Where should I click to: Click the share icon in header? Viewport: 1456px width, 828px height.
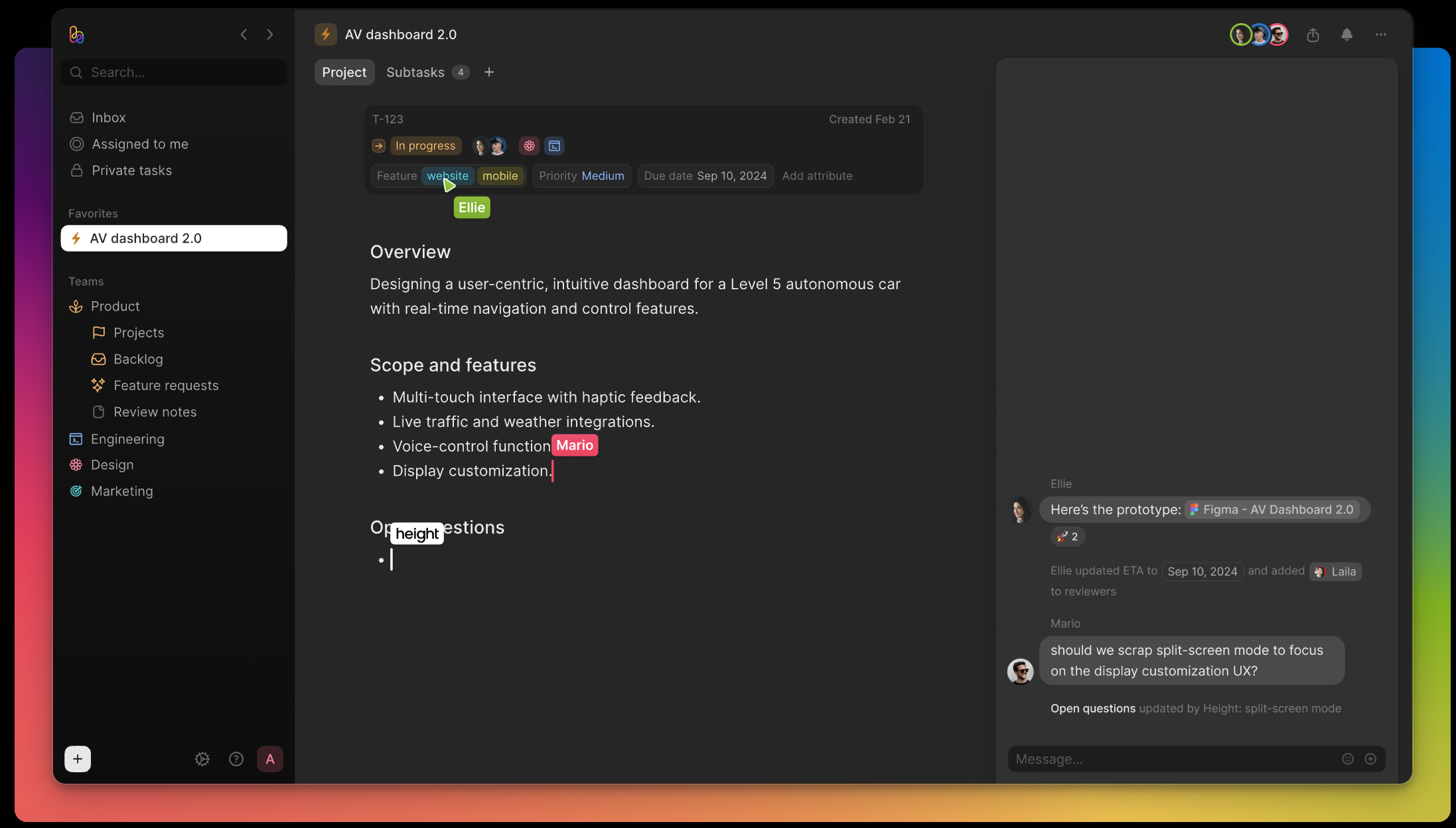1313,35
